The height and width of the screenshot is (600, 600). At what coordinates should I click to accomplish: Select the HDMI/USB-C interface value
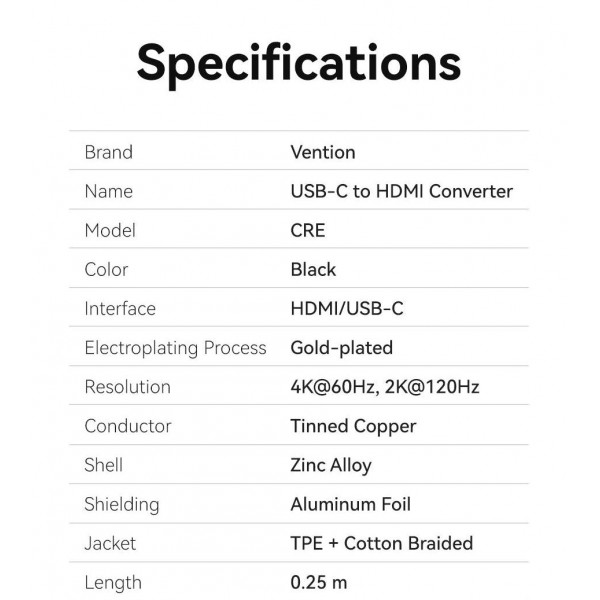point(347,308)
